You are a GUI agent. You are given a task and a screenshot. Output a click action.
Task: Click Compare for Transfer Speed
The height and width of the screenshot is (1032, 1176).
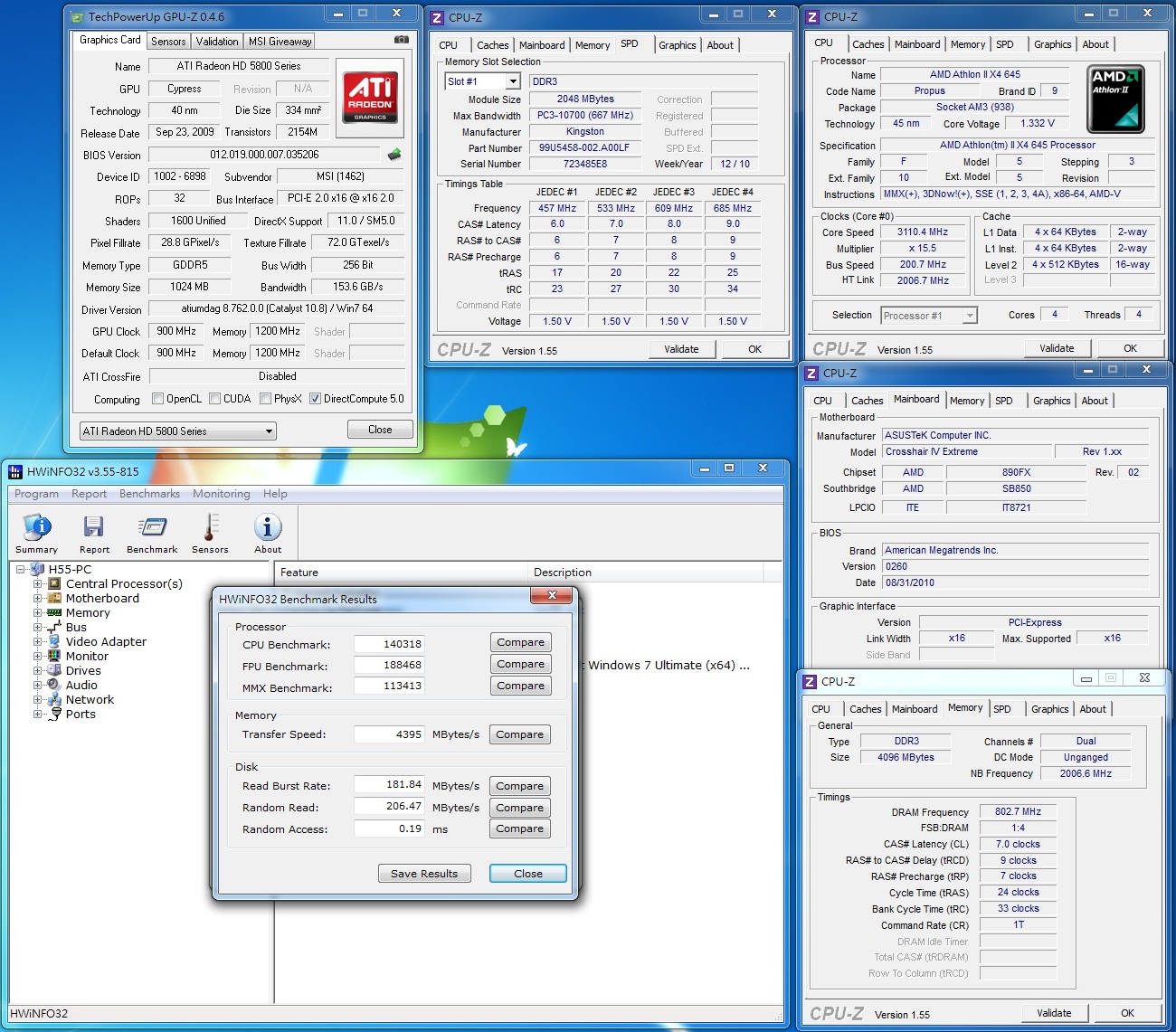520,734
